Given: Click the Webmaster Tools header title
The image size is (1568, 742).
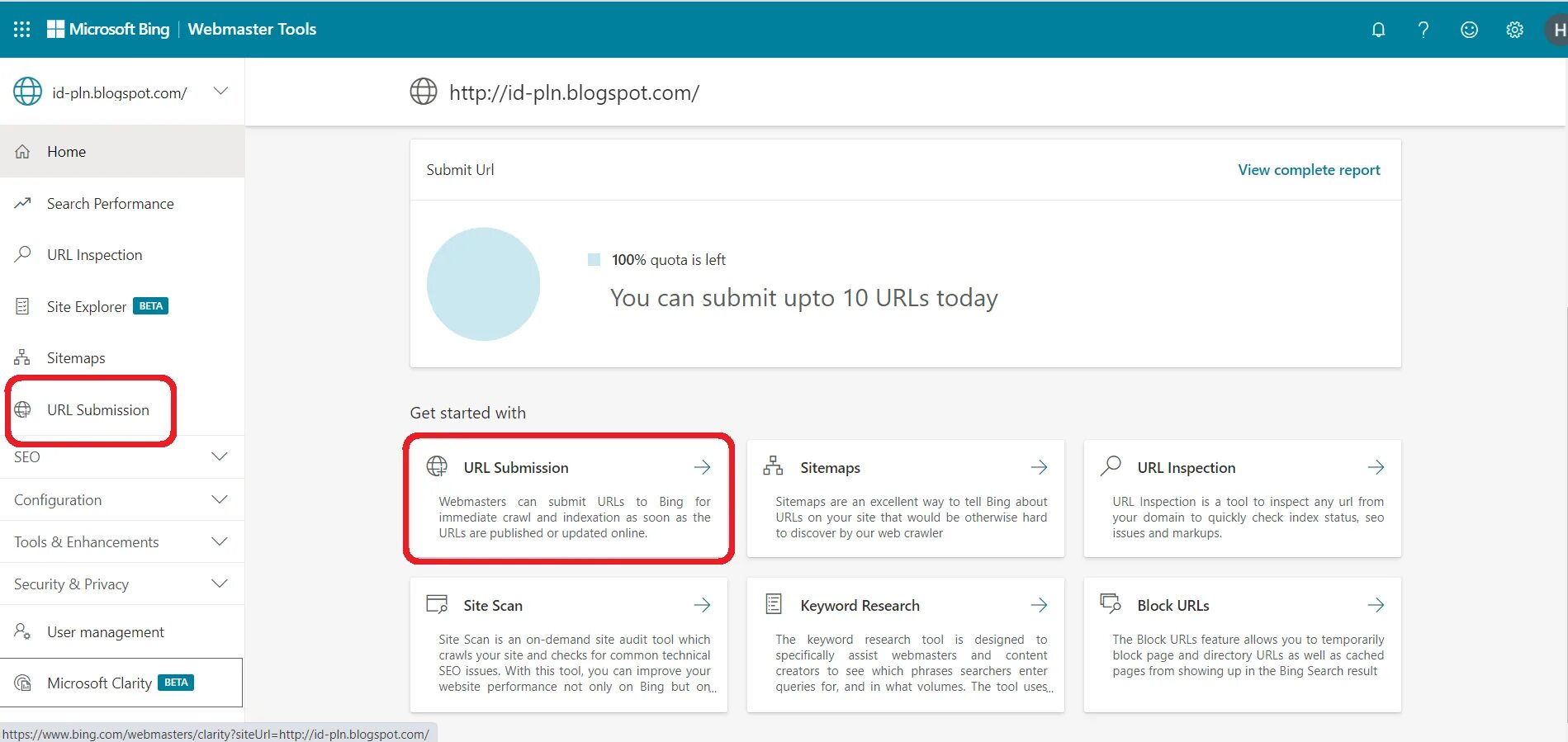Looking at the screenshot, I should coord(252,29).
